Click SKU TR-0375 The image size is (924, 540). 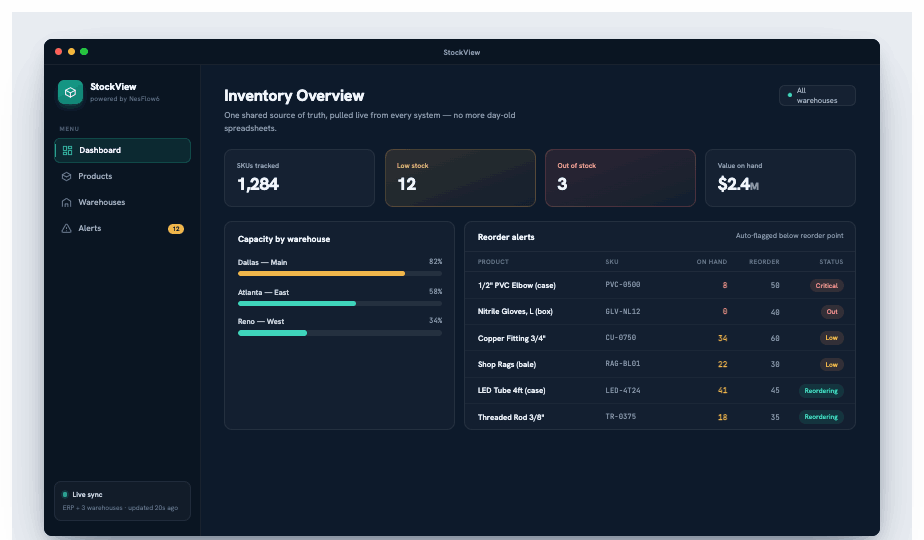tap(621, 416)
